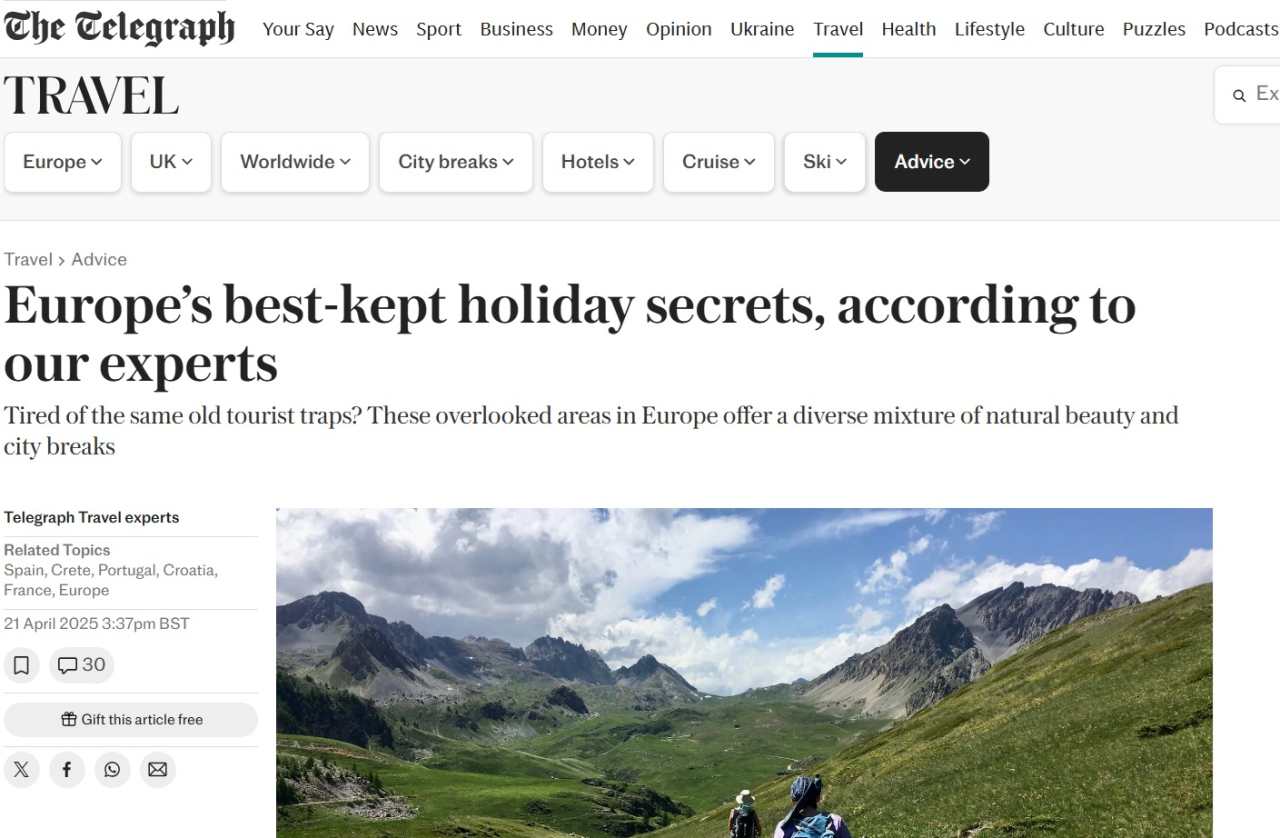Screen dimensions: 1280x838
Task: Bookmark this article with the save icon
Action: pos(21,666)
